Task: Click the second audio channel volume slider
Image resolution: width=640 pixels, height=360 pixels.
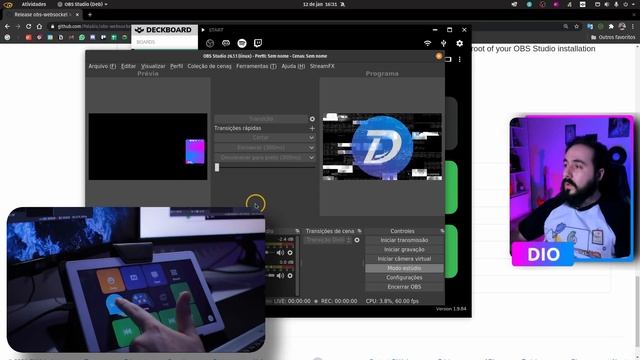Action: pos(271,276)
